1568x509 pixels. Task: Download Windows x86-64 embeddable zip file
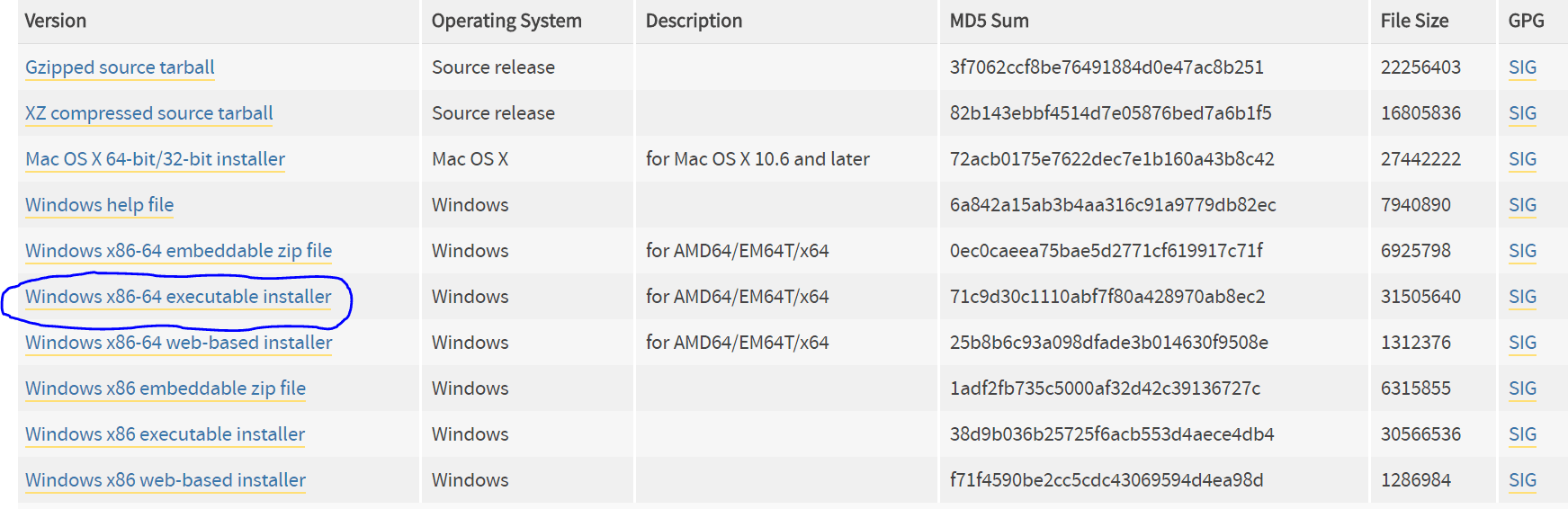tap(178, 251)
